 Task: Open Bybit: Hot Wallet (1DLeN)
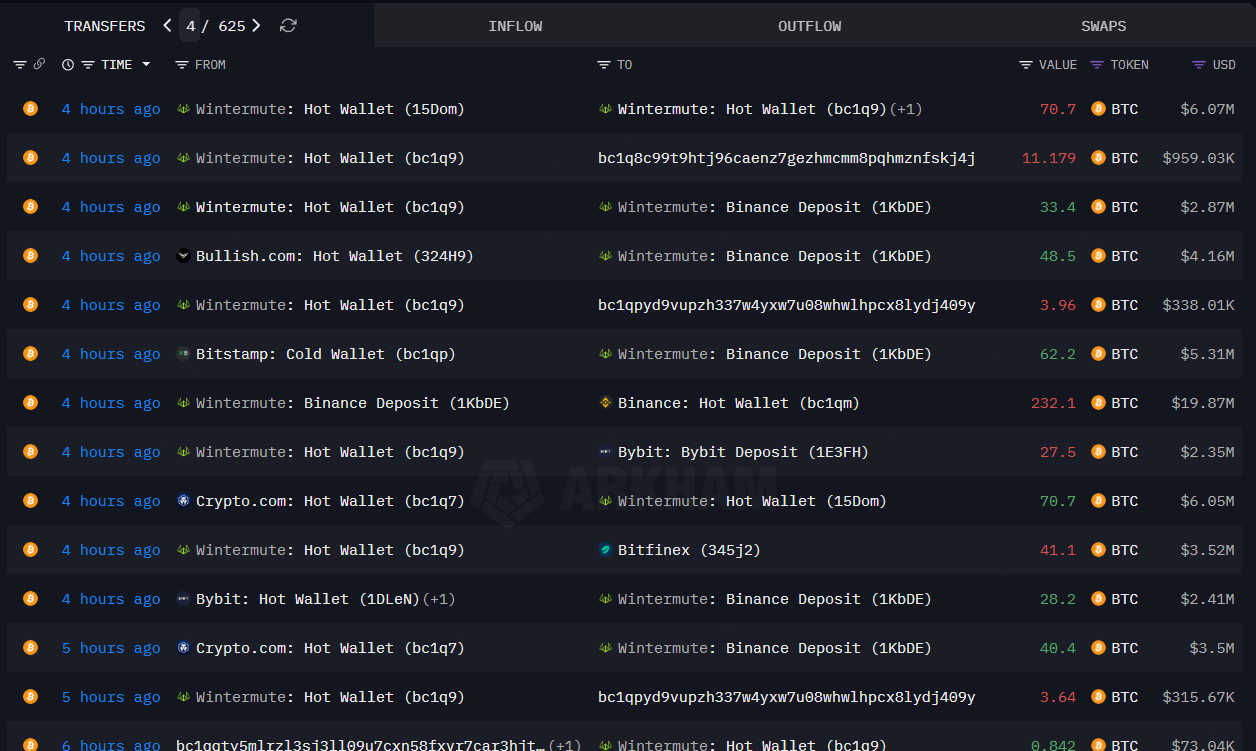pyautogui.click(x=308, y=599)
